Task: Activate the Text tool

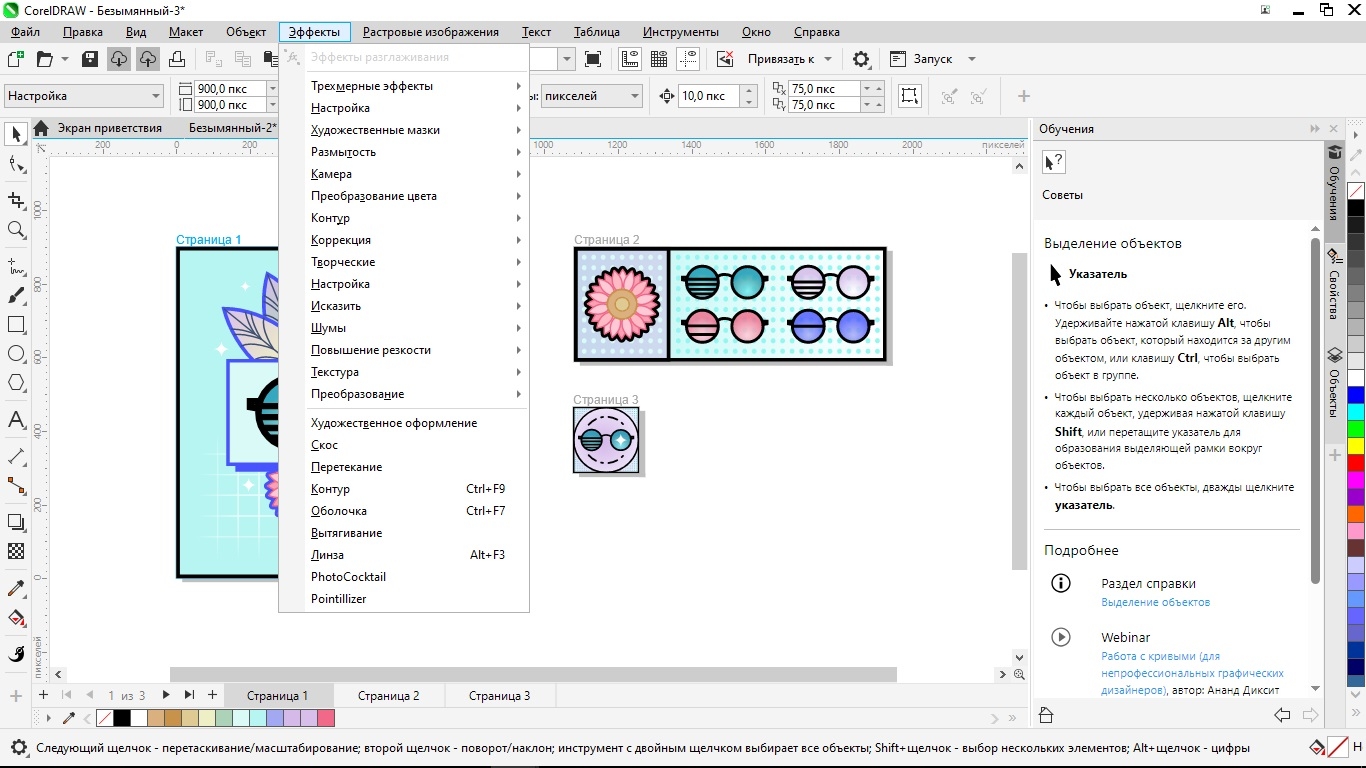Action: [x=16, y=420]
